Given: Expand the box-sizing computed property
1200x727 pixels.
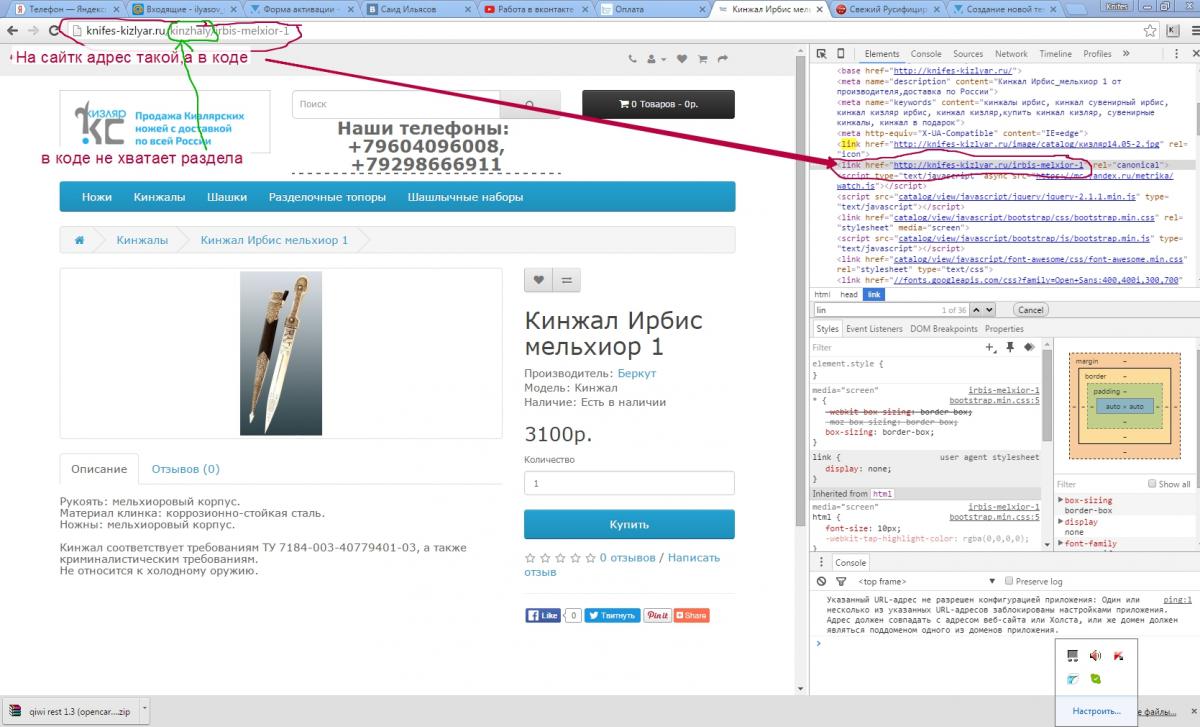Looking at the screenshot, I should 1061,500.
